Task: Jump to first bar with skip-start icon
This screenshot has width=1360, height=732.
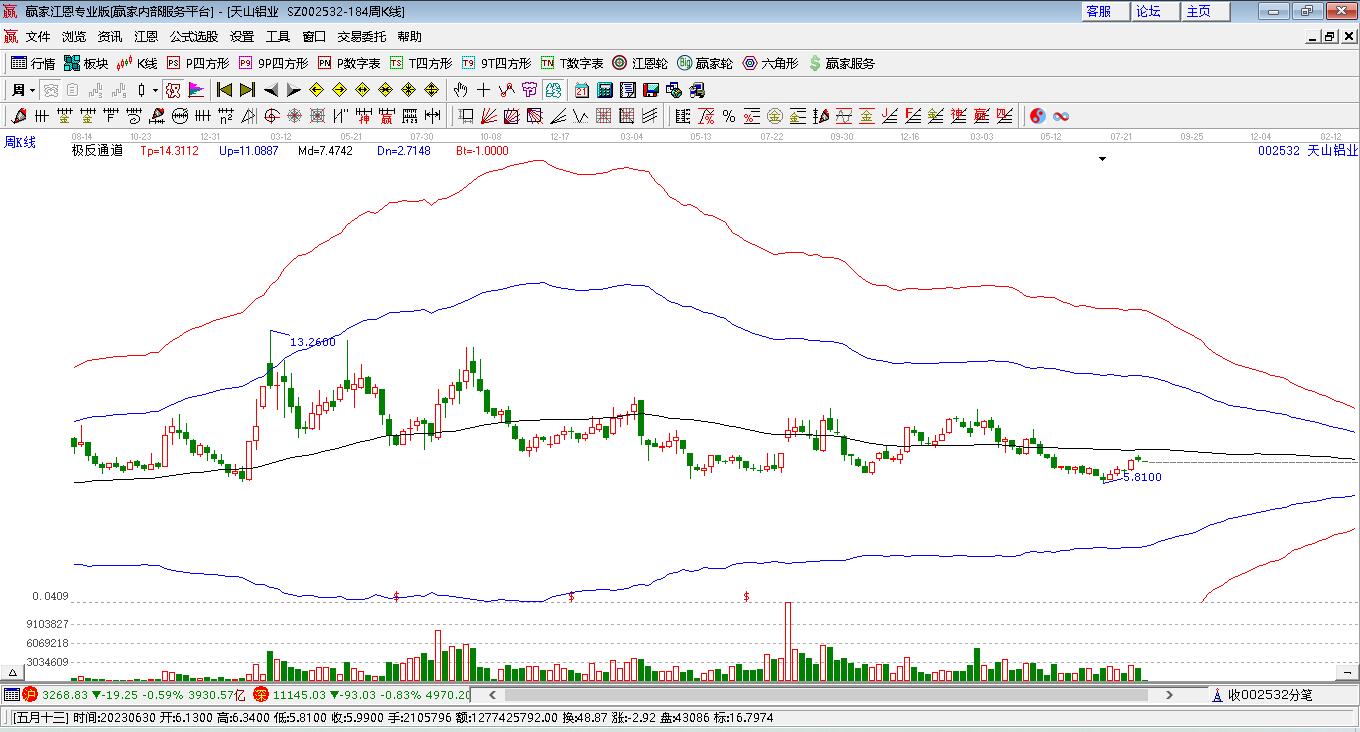Action: coord(224,90)
